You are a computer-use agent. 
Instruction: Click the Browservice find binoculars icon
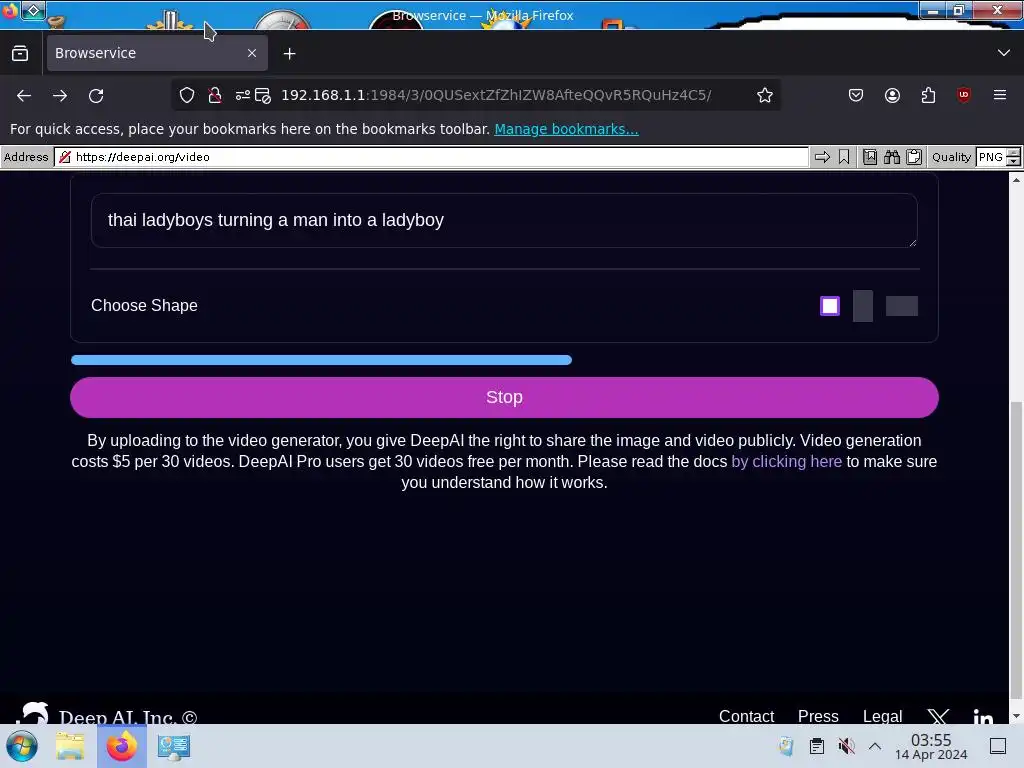point(892,157)
